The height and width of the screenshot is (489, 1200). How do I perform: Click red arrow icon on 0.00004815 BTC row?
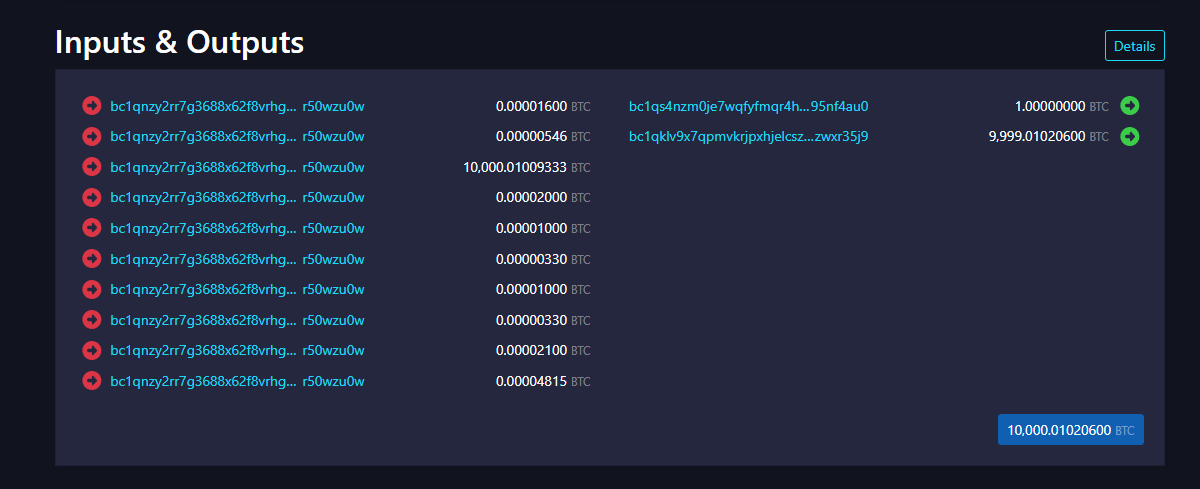[x=92, y=381]
